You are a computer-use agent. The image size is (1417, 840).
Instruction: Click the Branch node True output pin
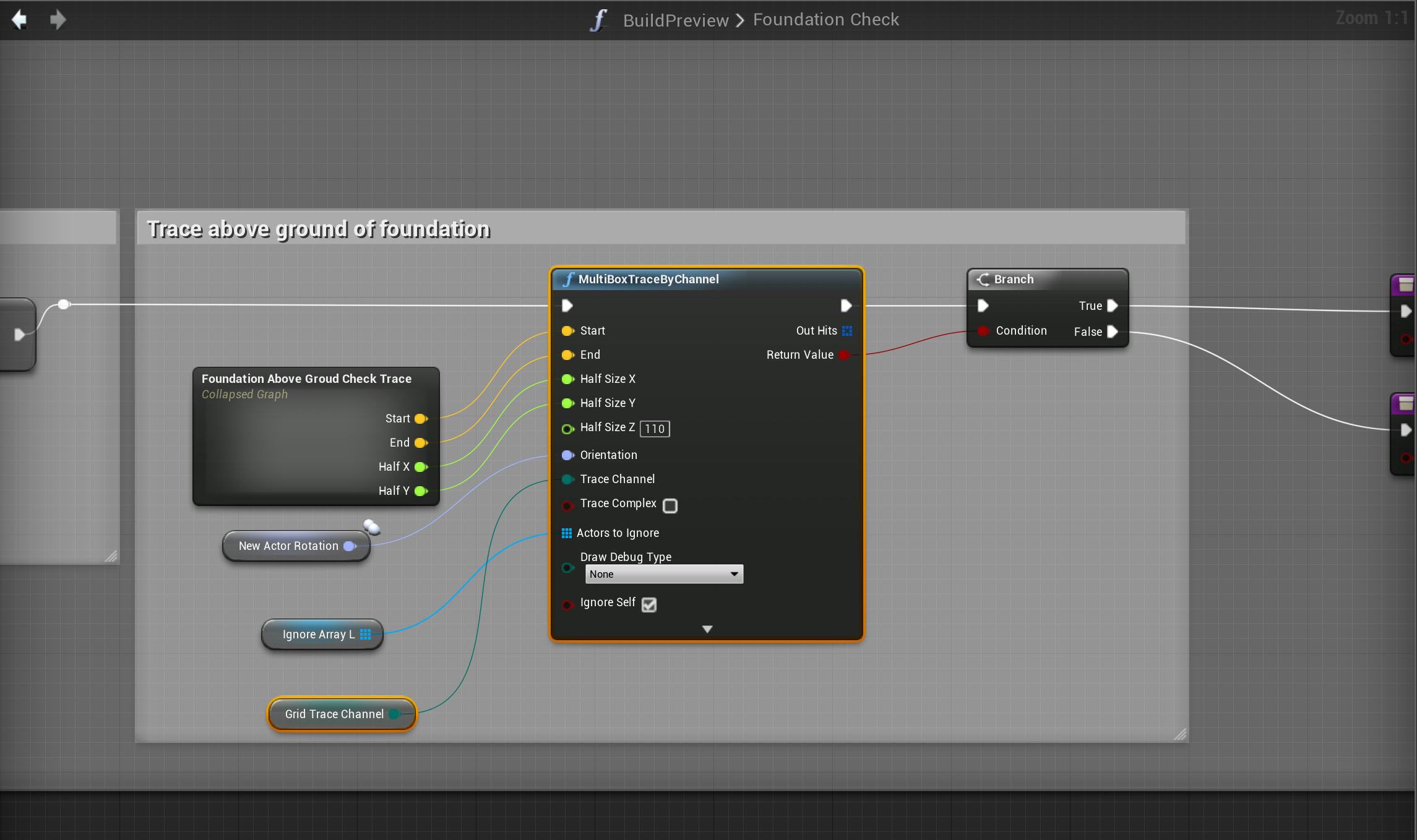point(1112,306)
